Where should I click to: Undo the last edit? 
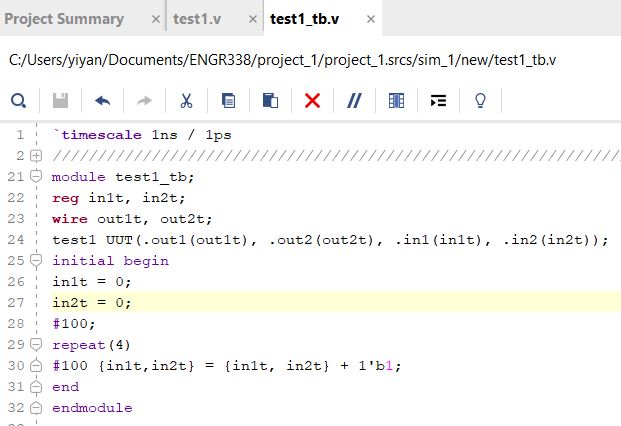102,100
